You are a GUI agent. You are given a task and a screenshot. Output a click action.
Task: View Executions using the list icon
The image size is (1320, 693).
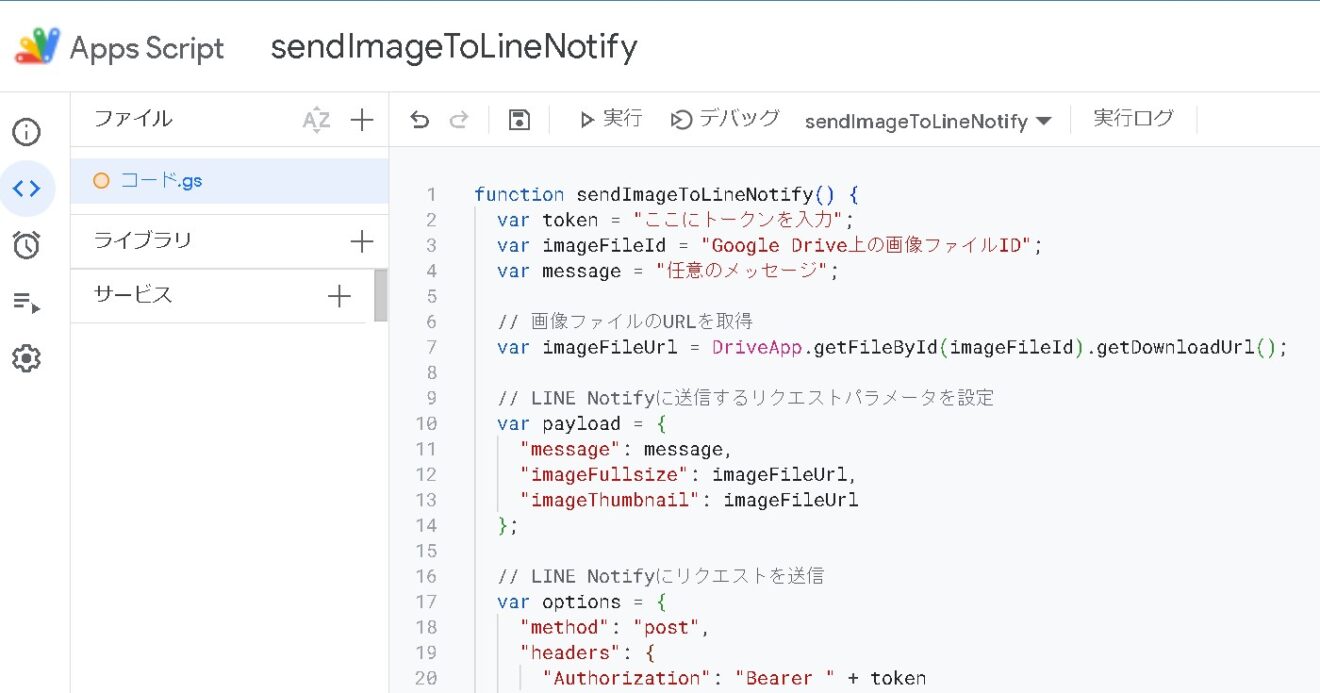[x=27, y=301]
